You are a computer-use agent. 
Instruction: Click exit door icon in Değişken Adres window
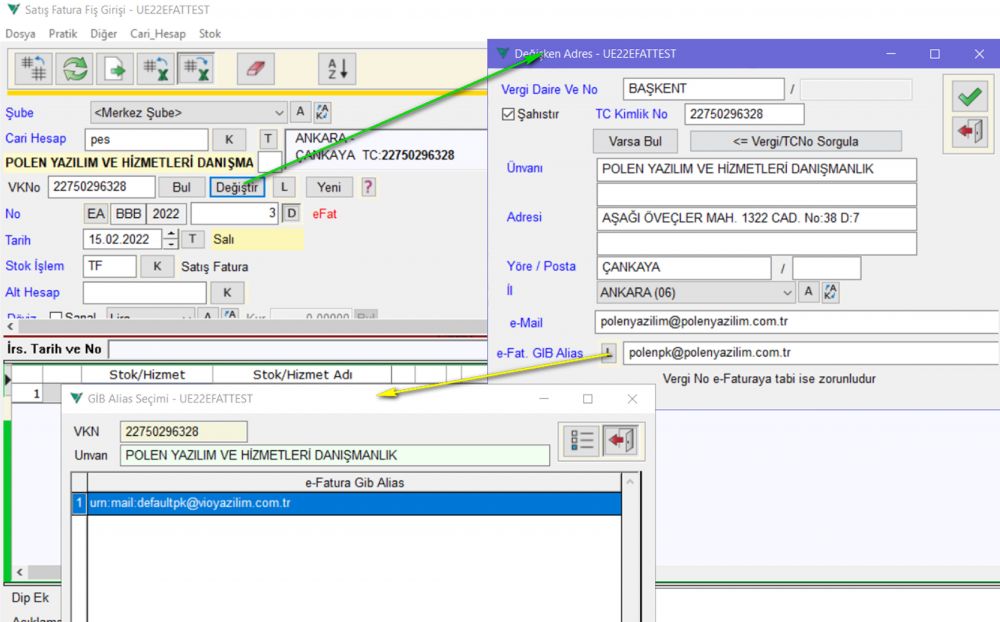(968, 132)
